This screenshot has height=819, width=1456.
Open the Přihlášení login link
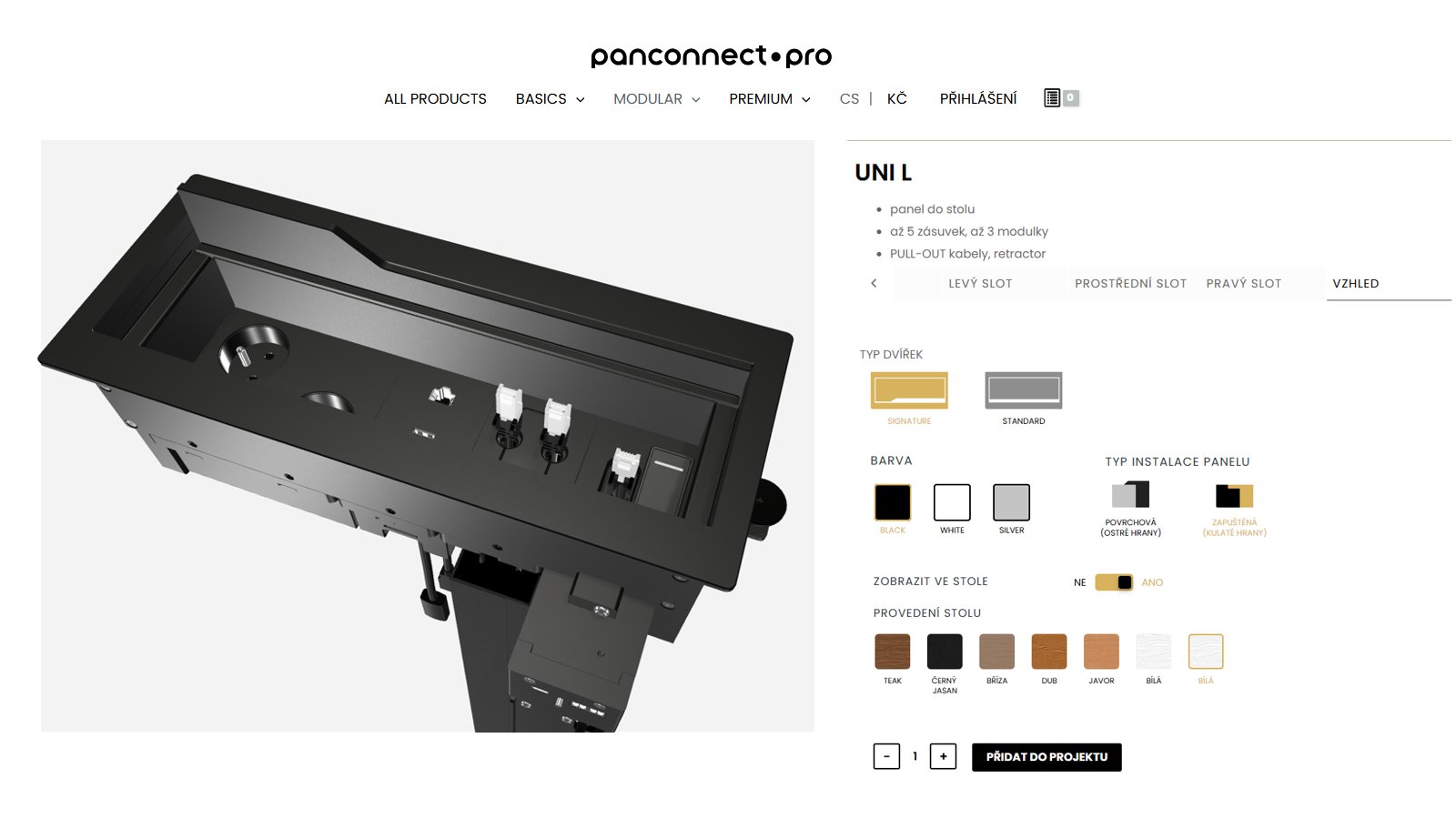pyautogui.click(x=978, y=99)
